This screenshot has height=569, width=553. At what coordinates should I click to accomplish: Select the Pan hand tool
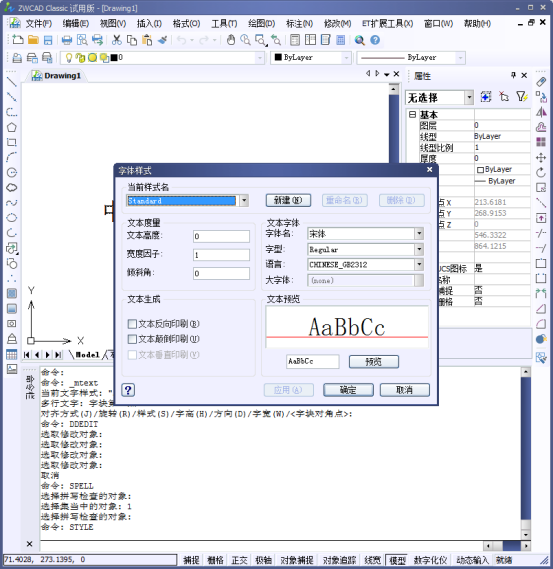(231, 40)
